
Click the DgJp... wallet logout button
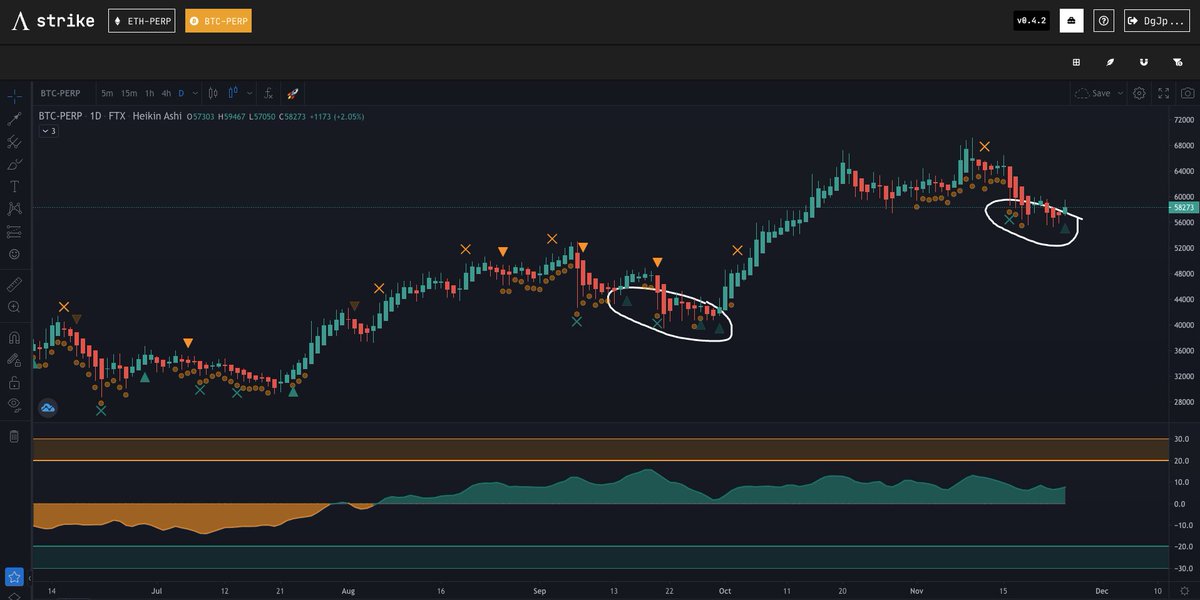point(1157,20)
